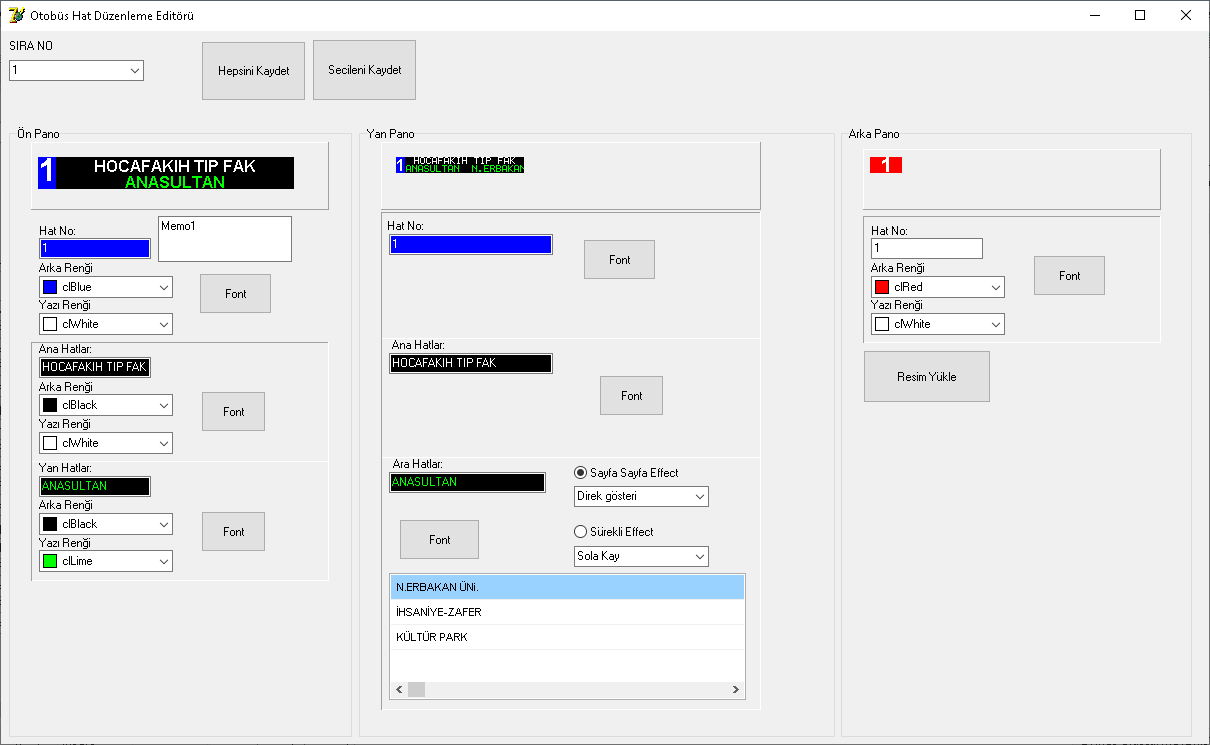Viewport: 1210px width, 745px height.
Task: Click right arrow of list horizontal scrollbar
Action: pos(737,690)
